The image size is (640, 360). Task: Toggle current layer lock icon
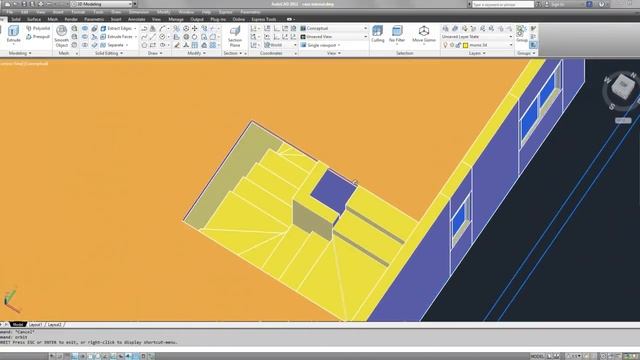point(458,45)
